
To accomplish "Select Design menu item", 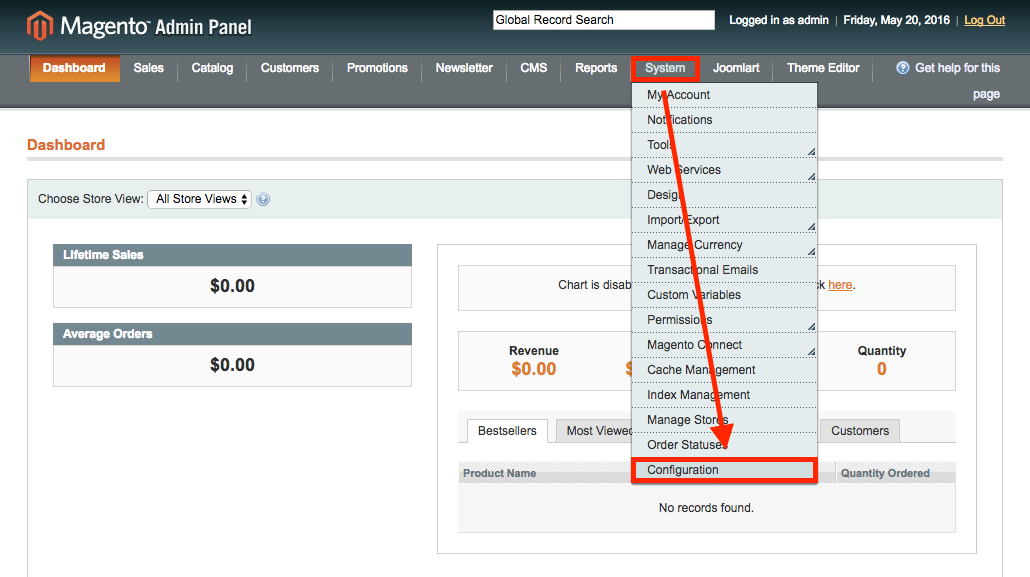I will (724, 195).
